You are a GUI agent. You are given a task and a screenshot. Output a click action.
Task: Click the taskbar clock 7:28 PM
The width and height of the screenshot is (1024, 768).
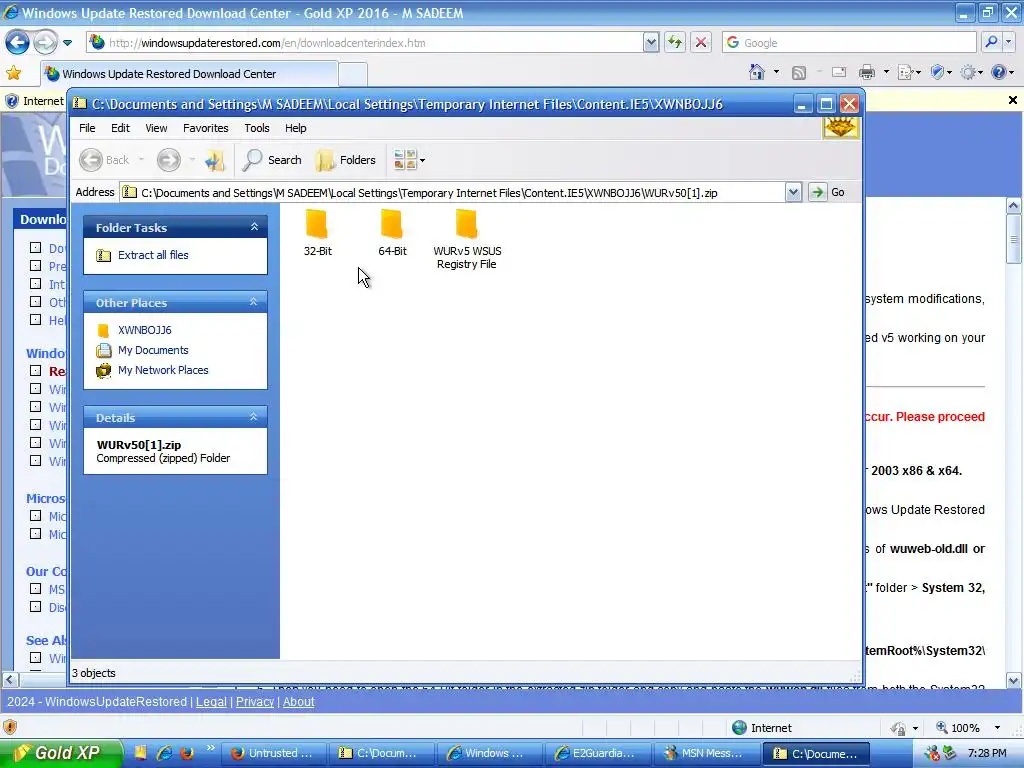tap(987, 753)
